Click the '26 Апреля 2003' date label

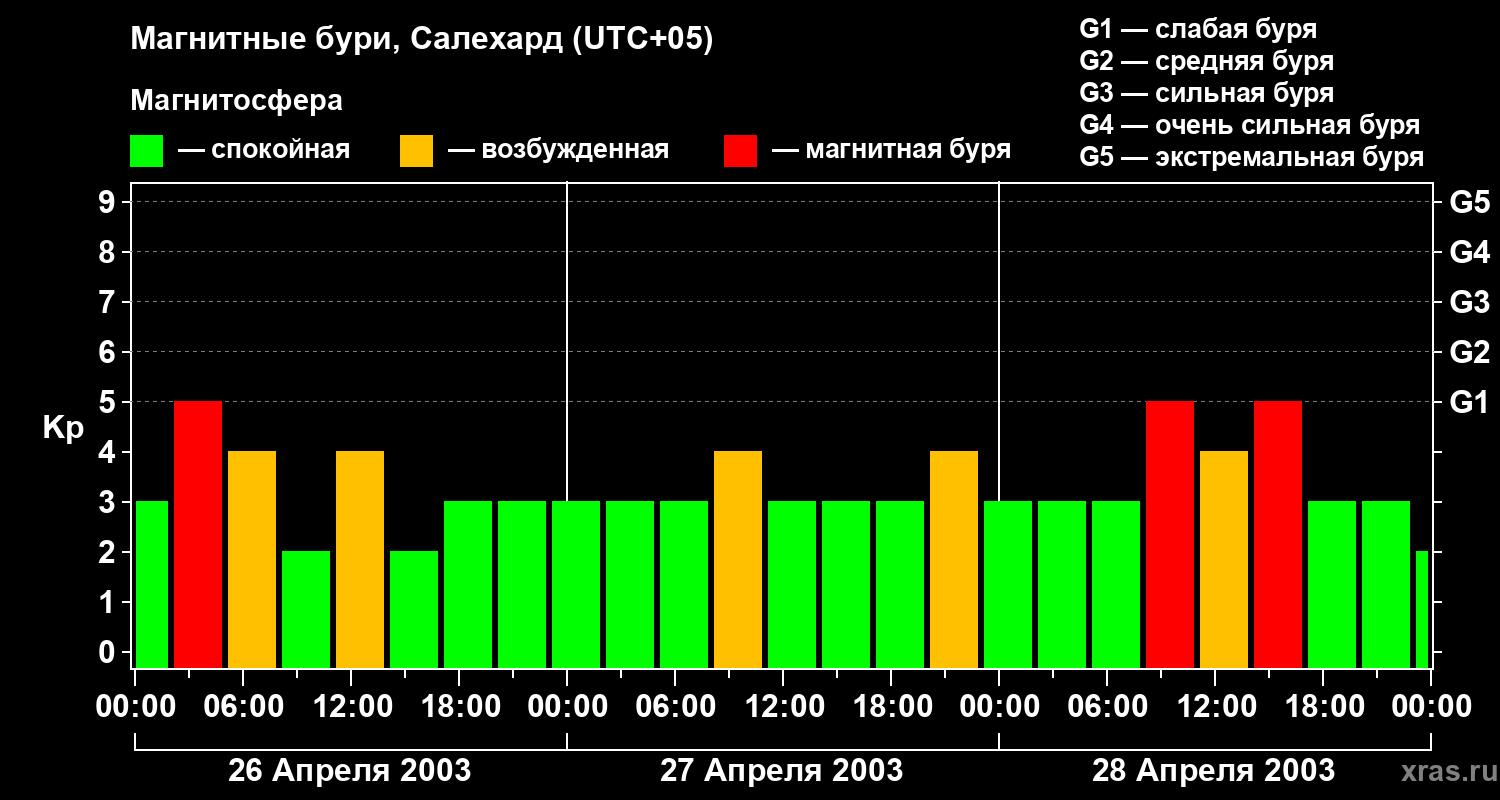[350, 771]
